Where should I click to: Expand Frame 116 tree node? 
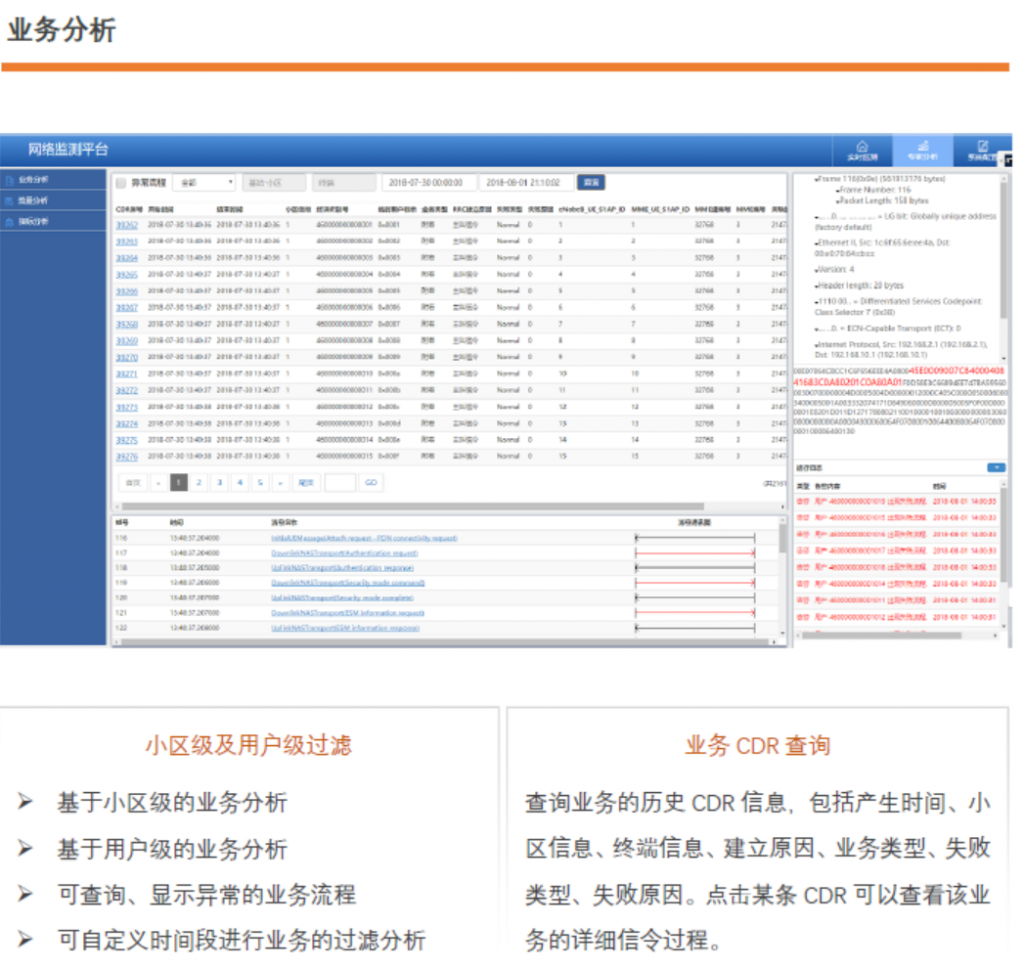click(x=816, y=179)
